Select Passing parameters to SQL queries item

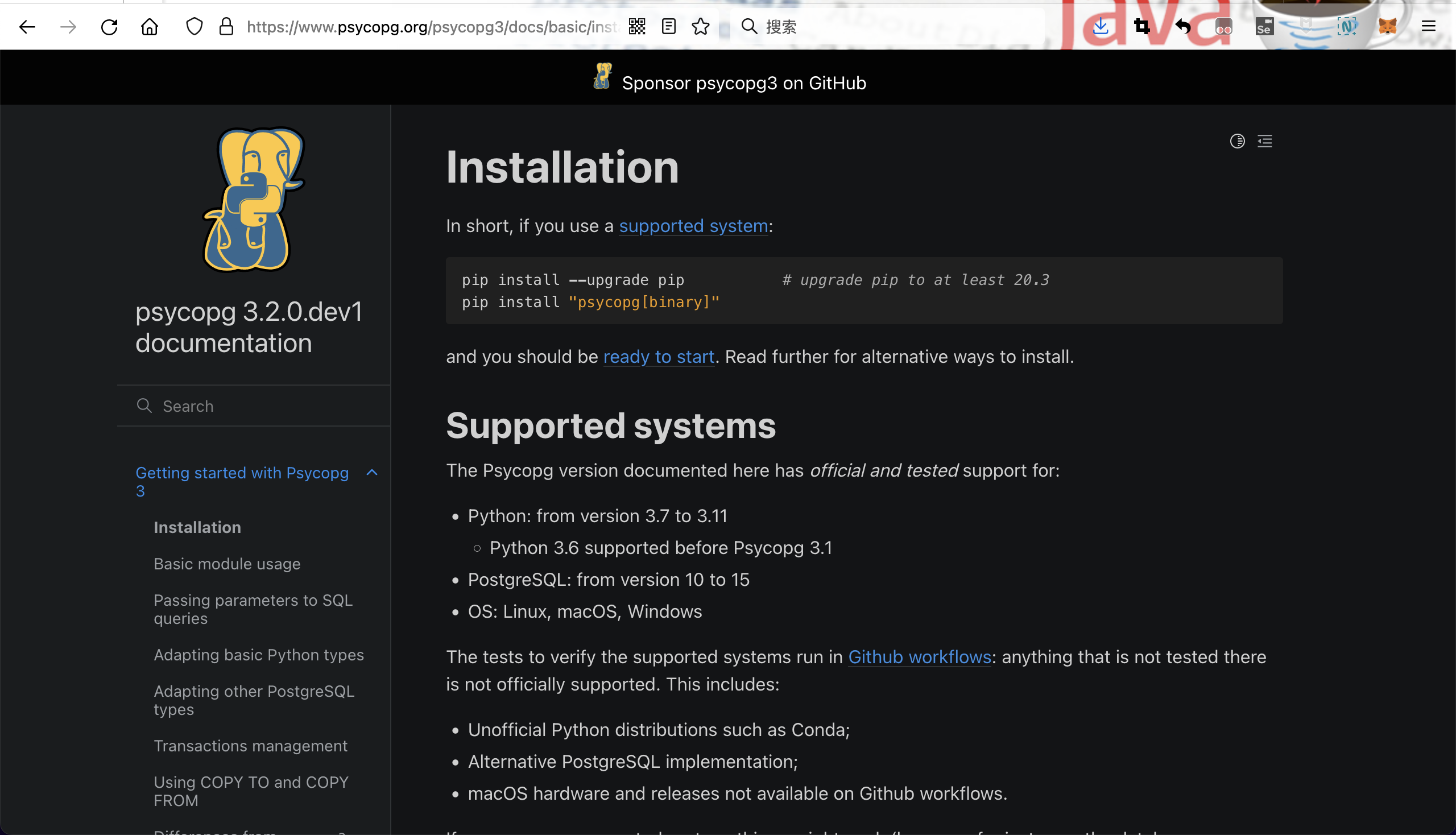(255, 609)
